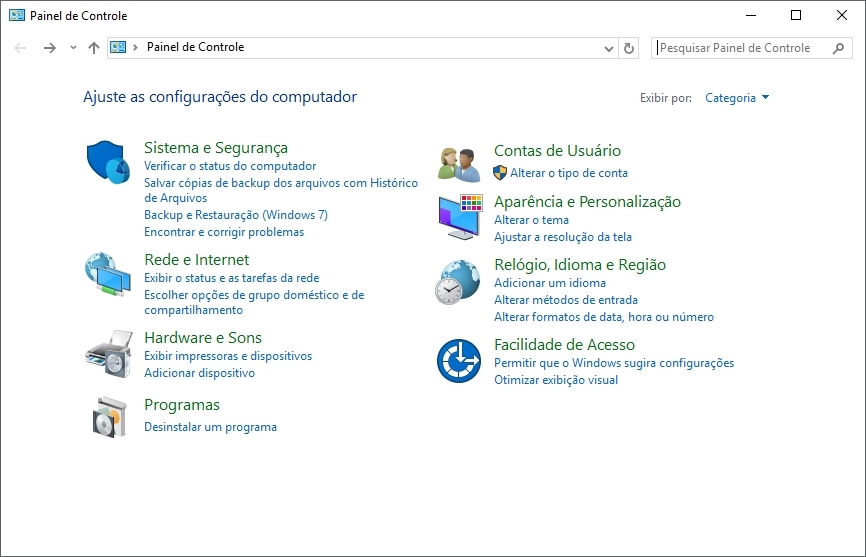The height and width of the screenshot is (557, 866).
Task: Click the search magnifier icon
Action: pyautogui.click(x=838, y=48)
